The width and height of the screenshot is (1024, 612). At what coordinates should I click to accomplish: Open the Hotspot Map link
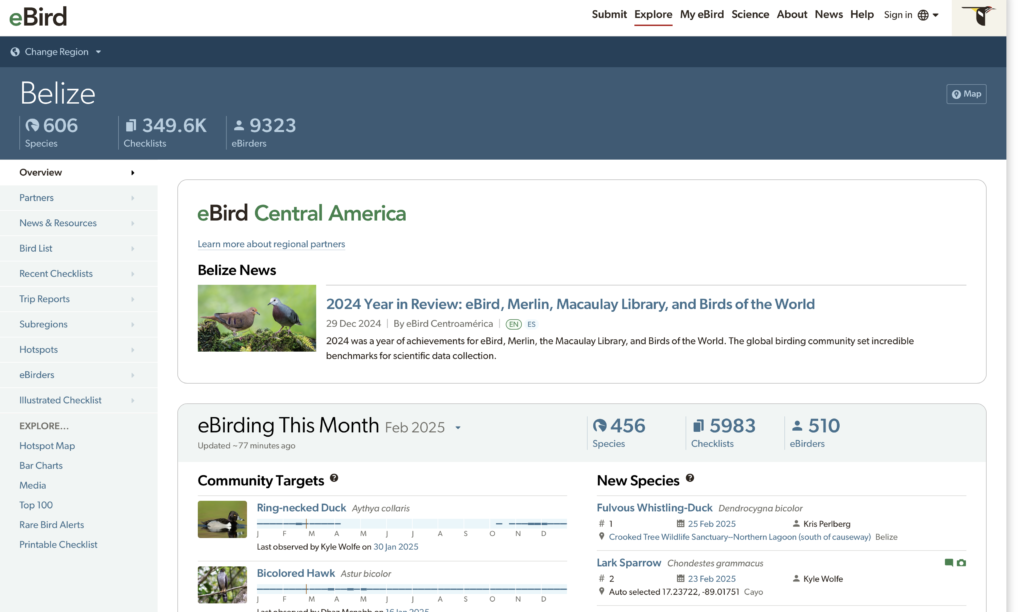coord(47,446)
